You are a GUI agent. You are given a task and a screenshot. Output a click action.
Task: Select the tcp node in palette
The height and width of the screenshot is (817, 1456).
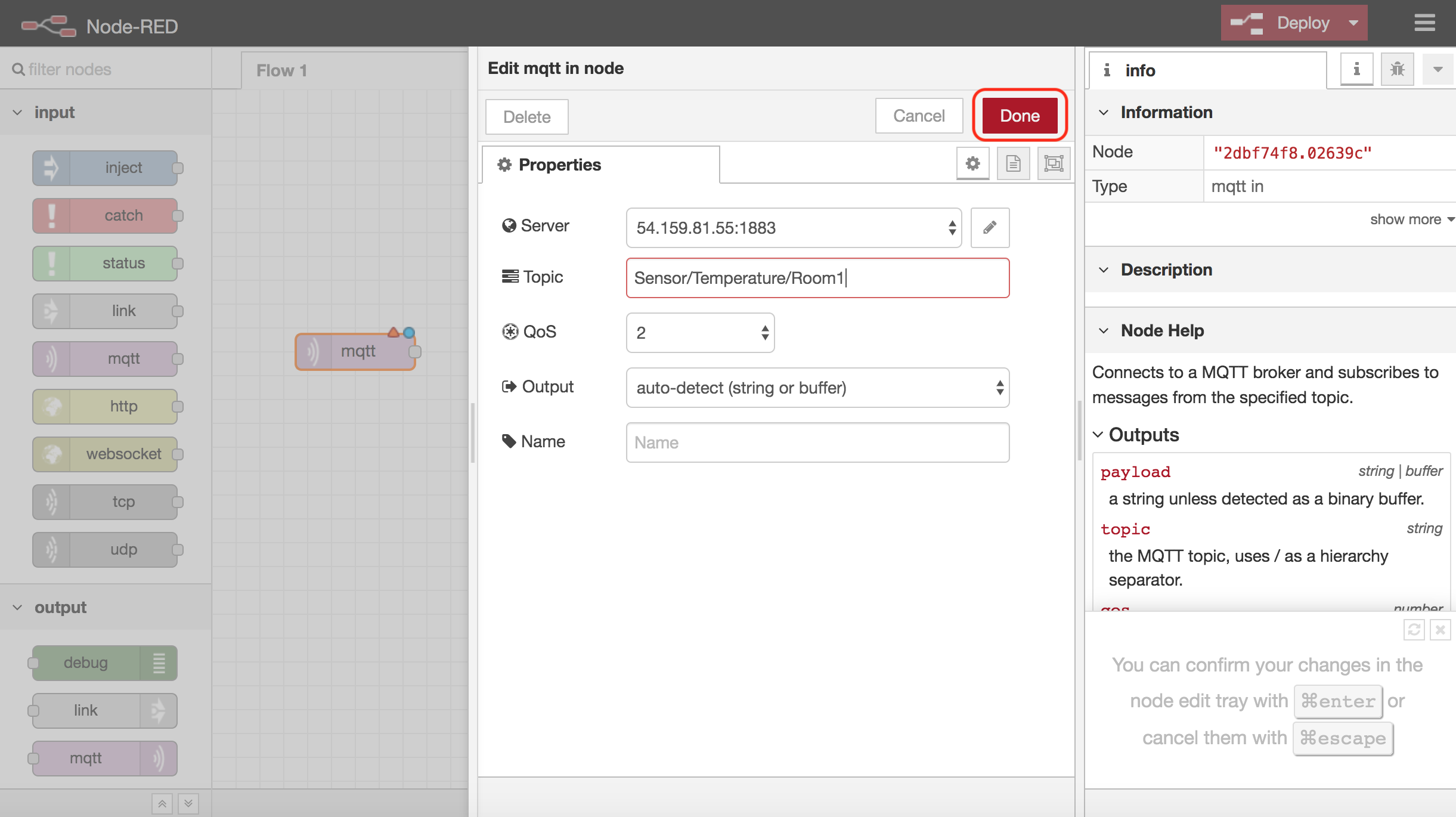pos(105,502)
